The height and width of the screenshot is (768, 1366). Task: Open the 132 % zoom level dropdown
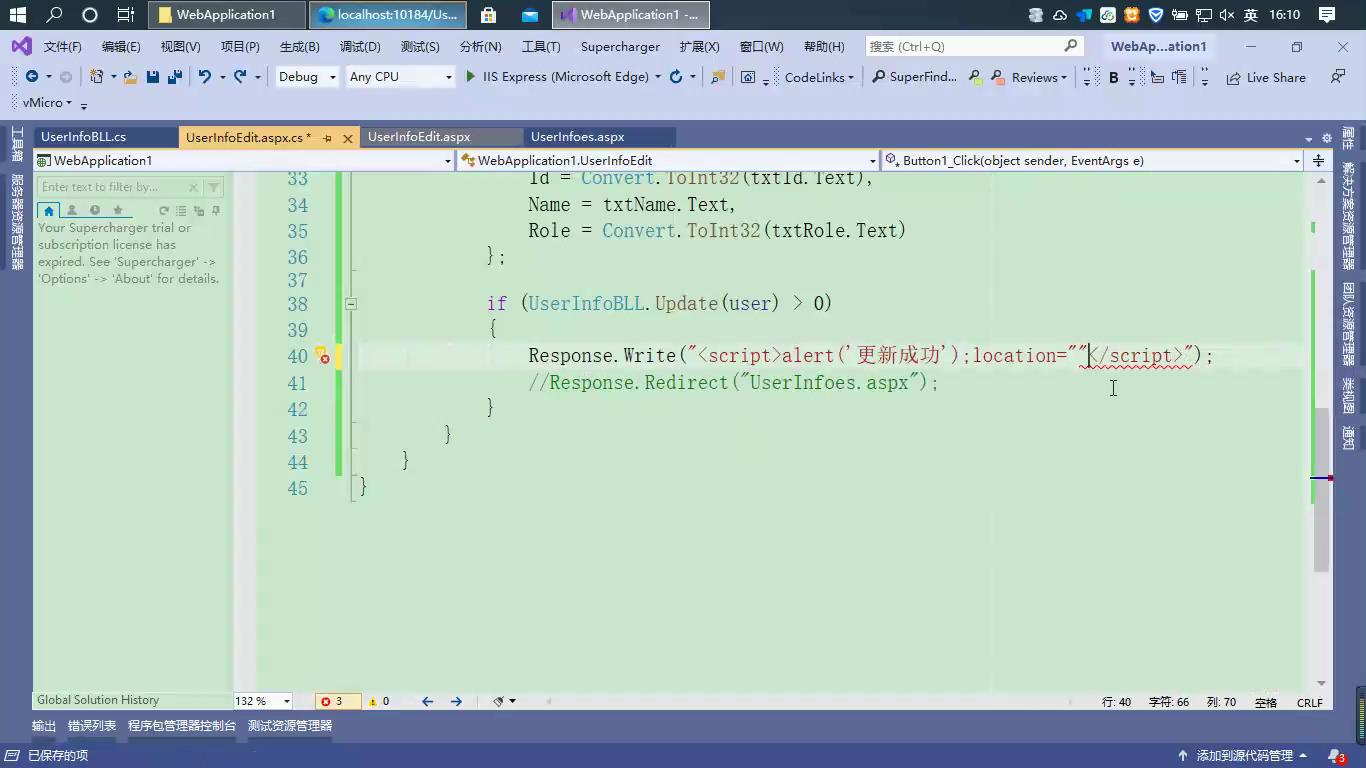[263, 702]
